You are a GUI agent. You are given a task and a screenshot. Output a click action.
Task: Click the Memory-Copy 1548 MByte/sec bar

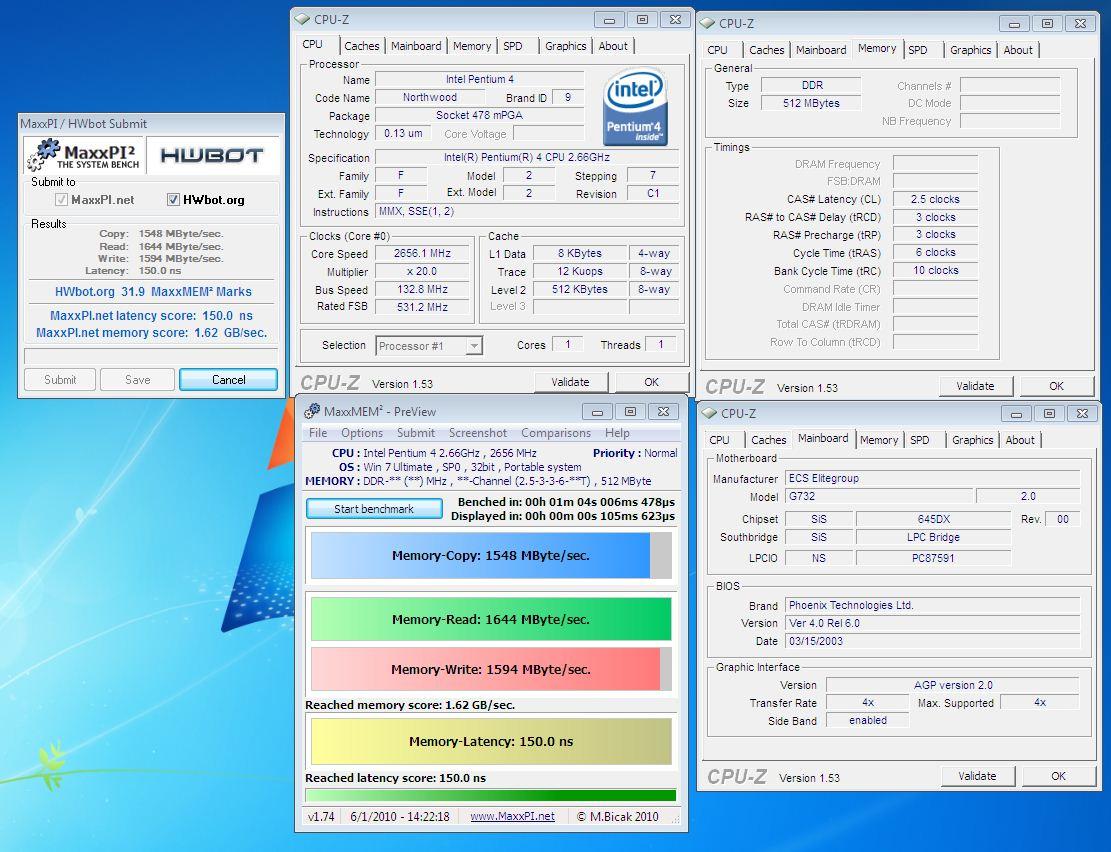tap(490, 556)
